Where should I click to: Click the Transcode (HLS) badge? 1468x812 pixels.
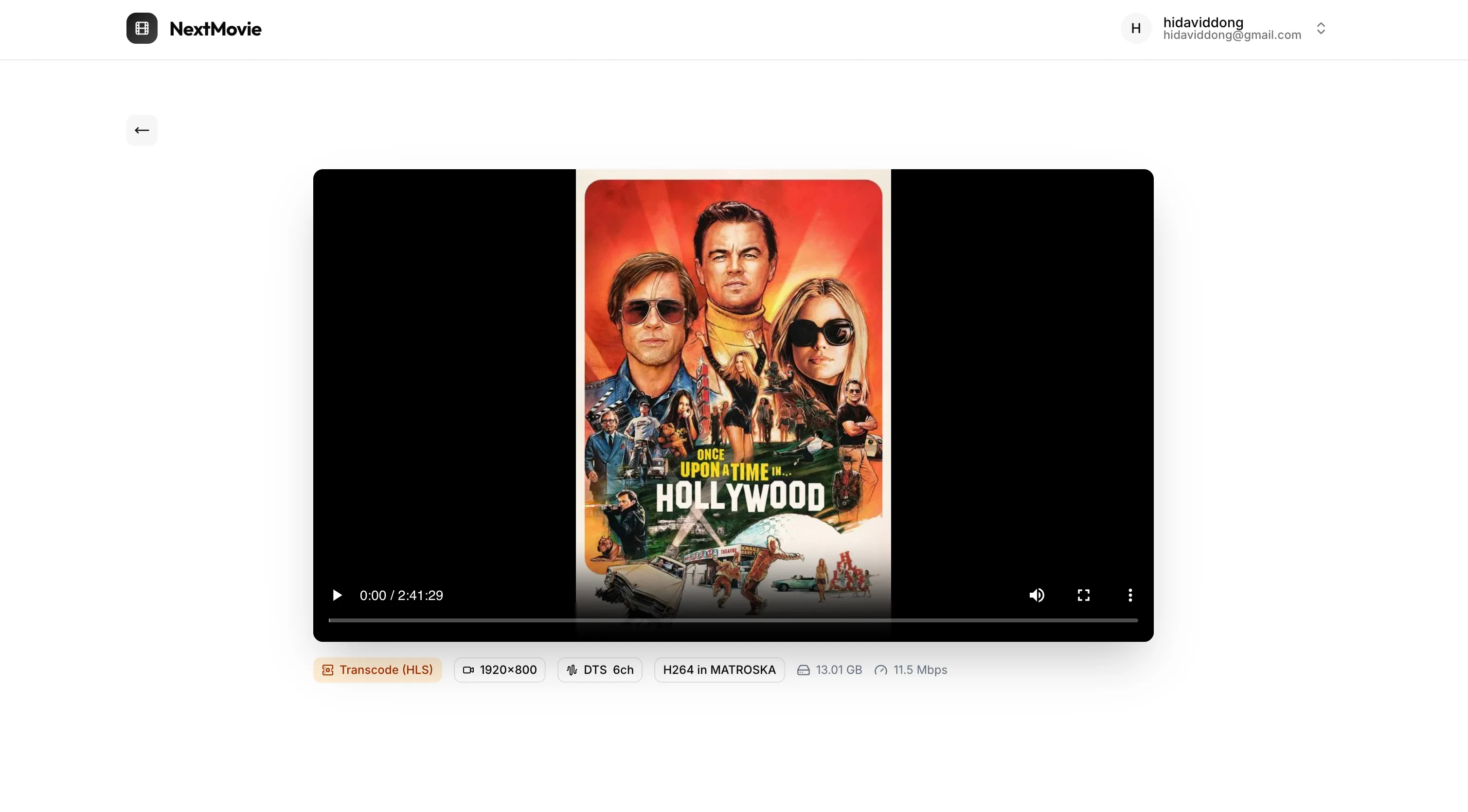click(x=377, y=670)
